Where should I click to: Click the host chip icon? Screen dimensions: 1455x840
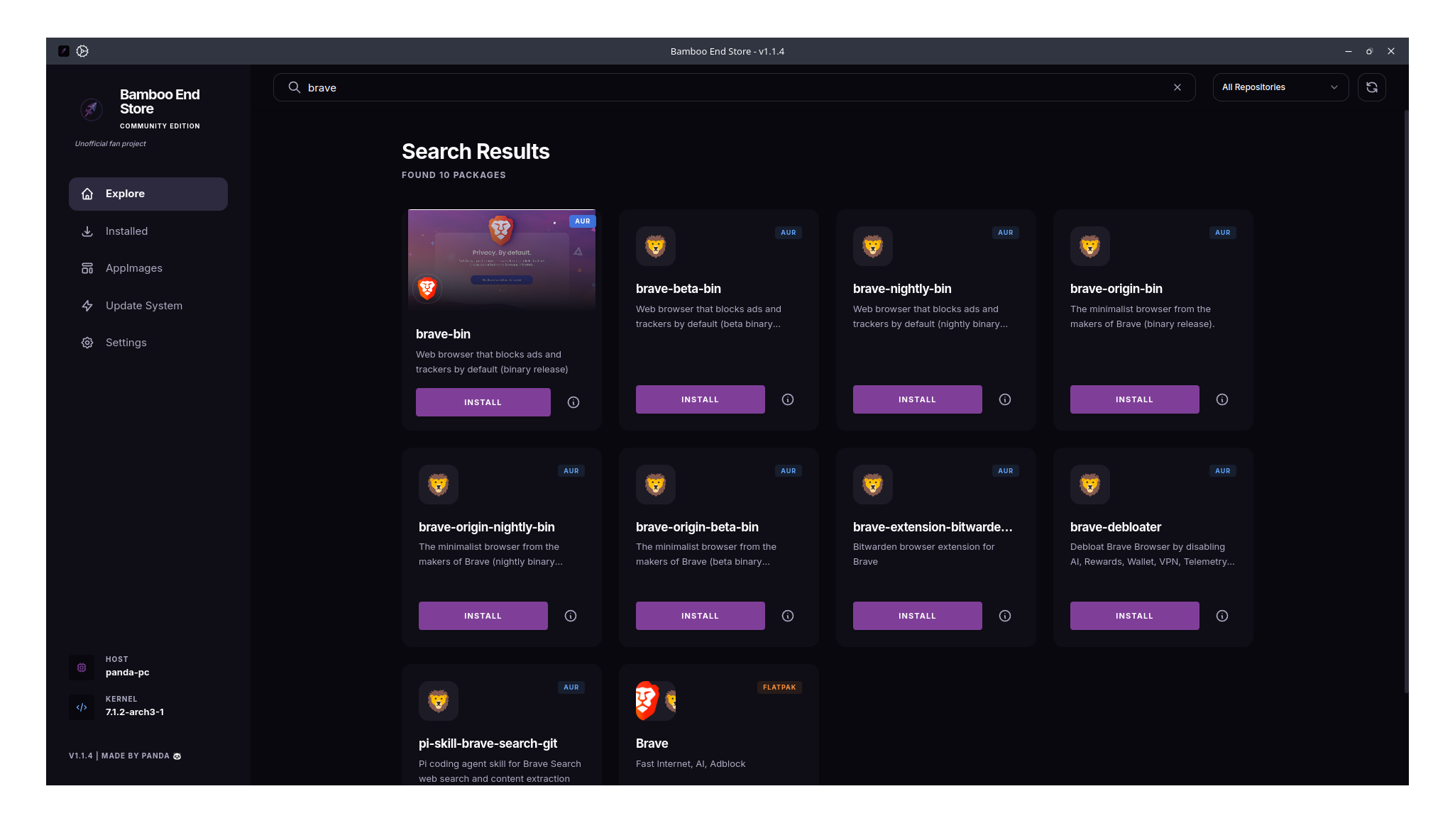82,668
